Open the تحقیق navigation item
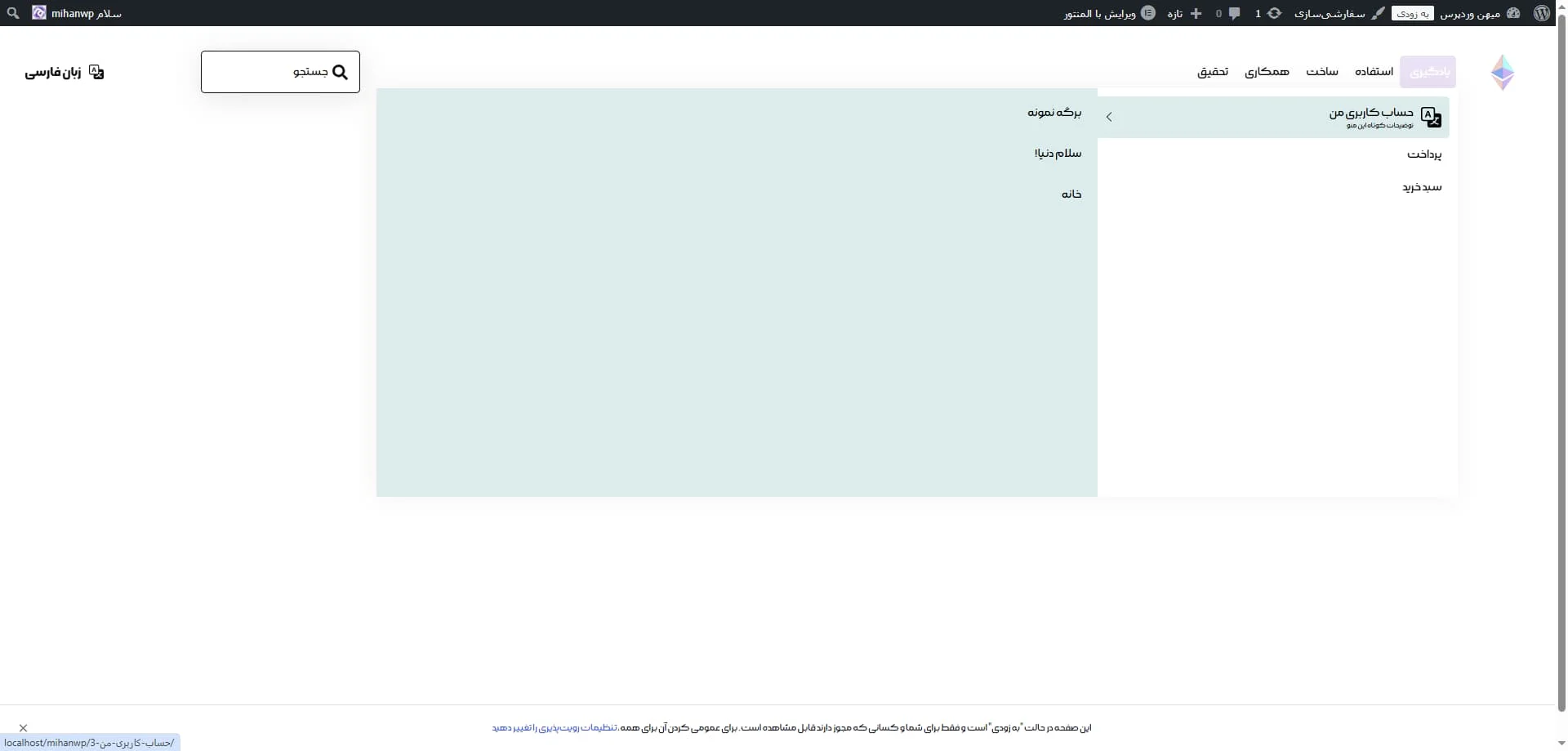 click(1214, 72)
